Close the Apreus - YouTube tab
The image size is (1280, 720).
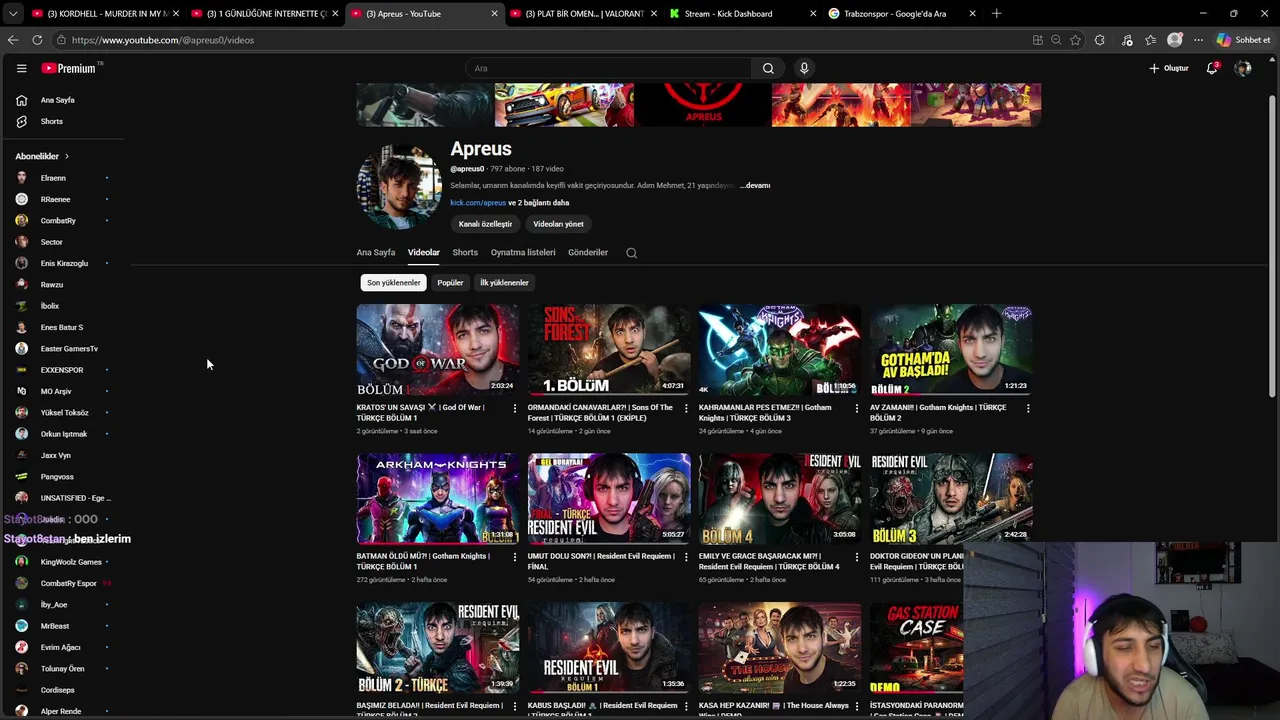pyautogui.click(x=494, y=14)
